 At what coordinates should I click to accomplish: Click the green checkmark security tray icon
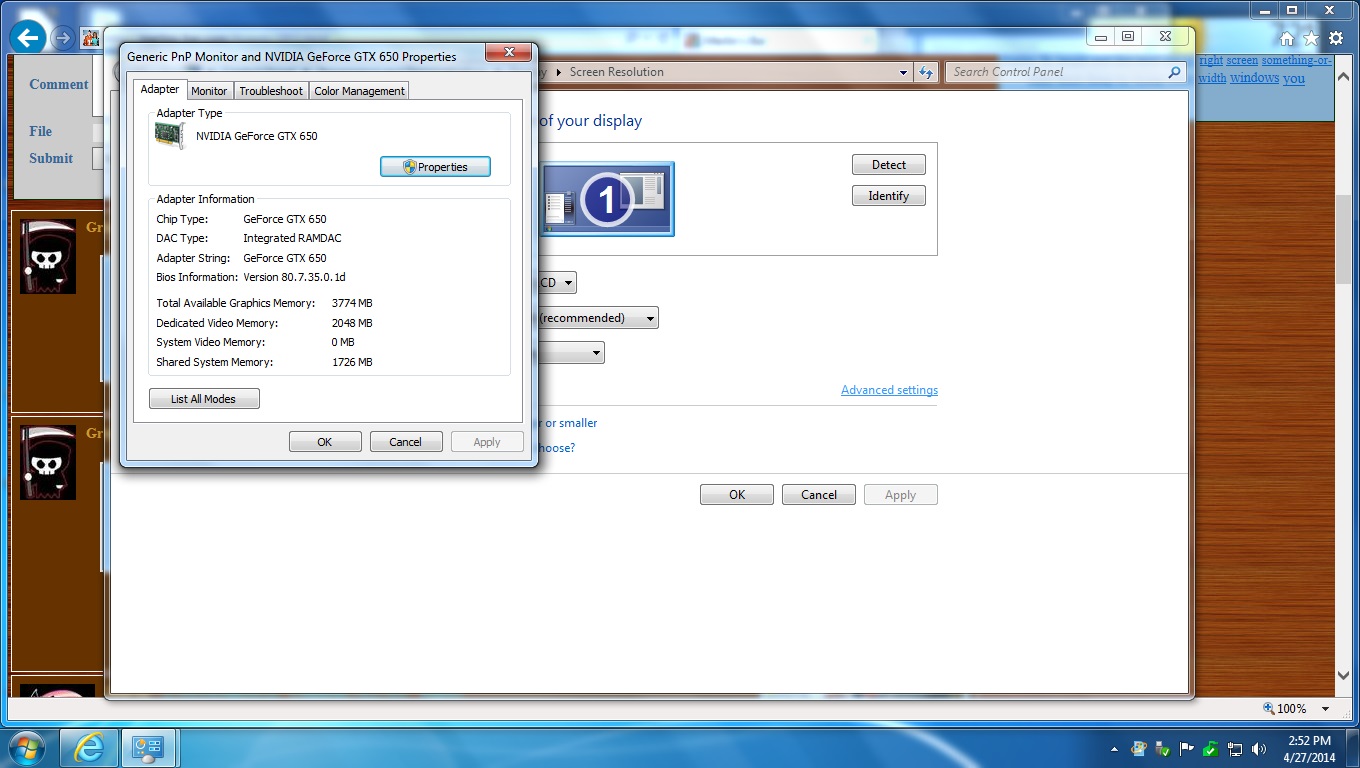pos(1211,748)
